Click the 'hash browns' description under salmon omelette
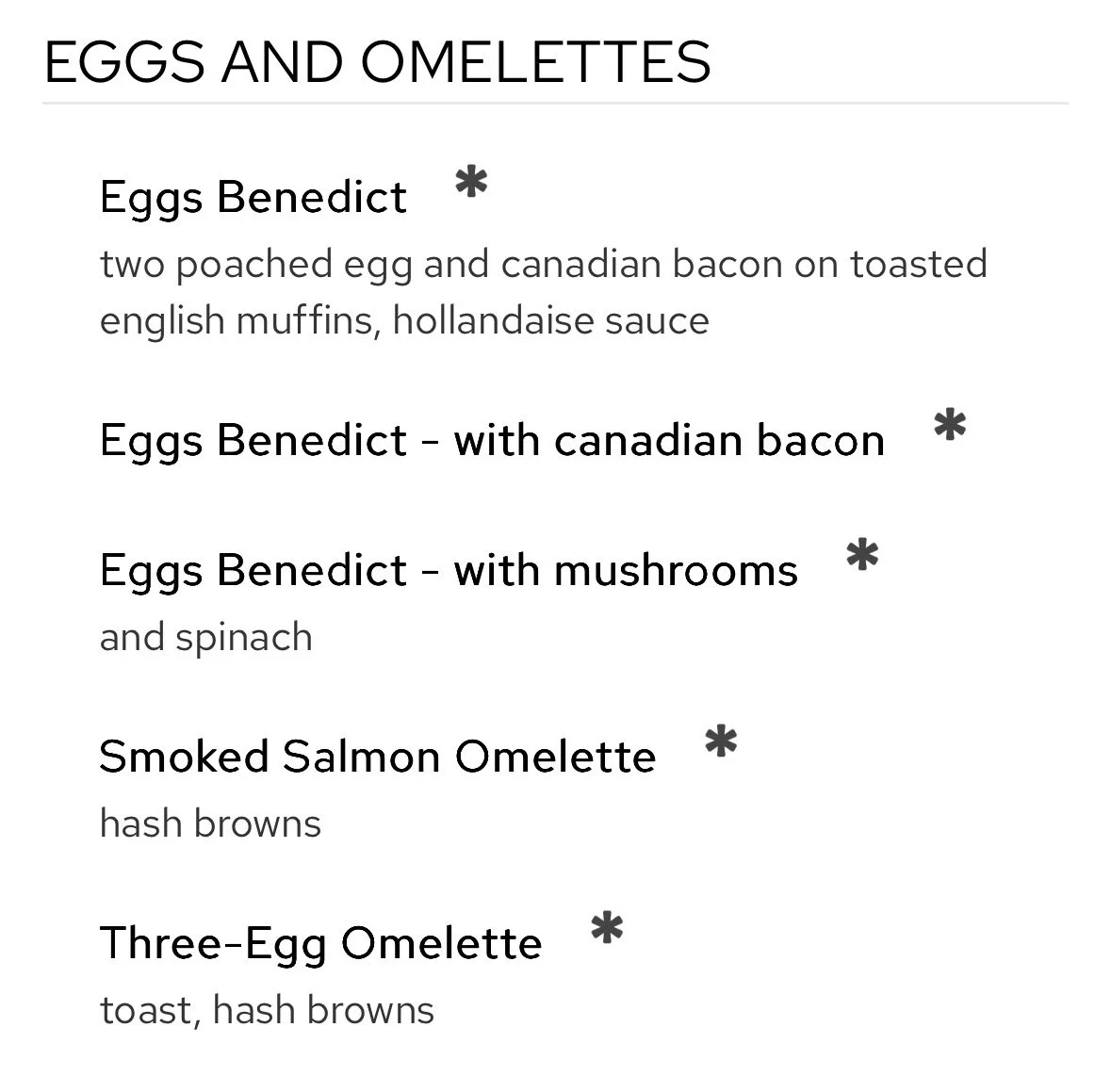This screenshot has height=1092, width=1111. (x=210, y=823)
